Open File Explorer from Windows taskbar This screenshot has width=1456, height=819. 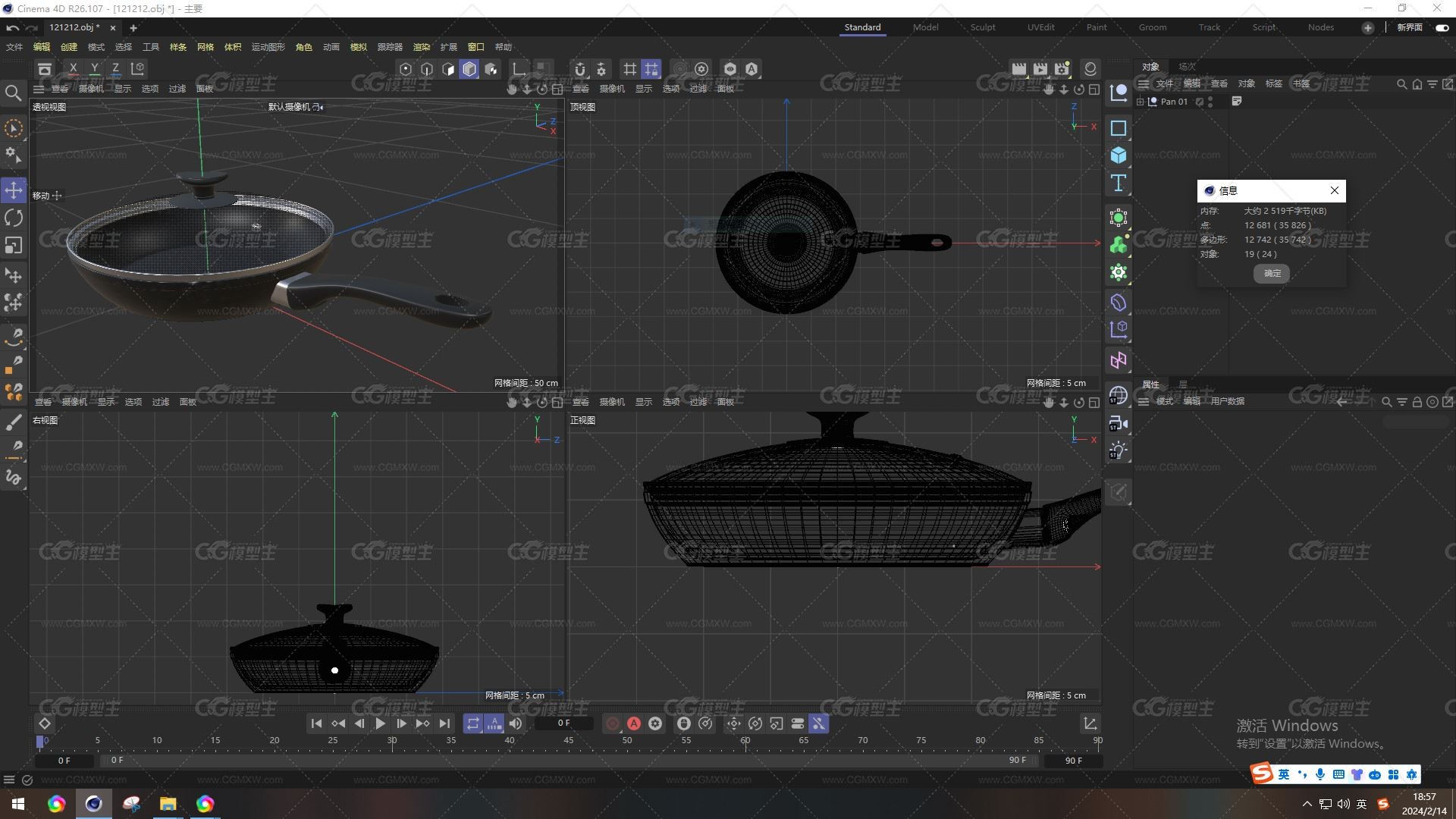[x=168, y=804]
